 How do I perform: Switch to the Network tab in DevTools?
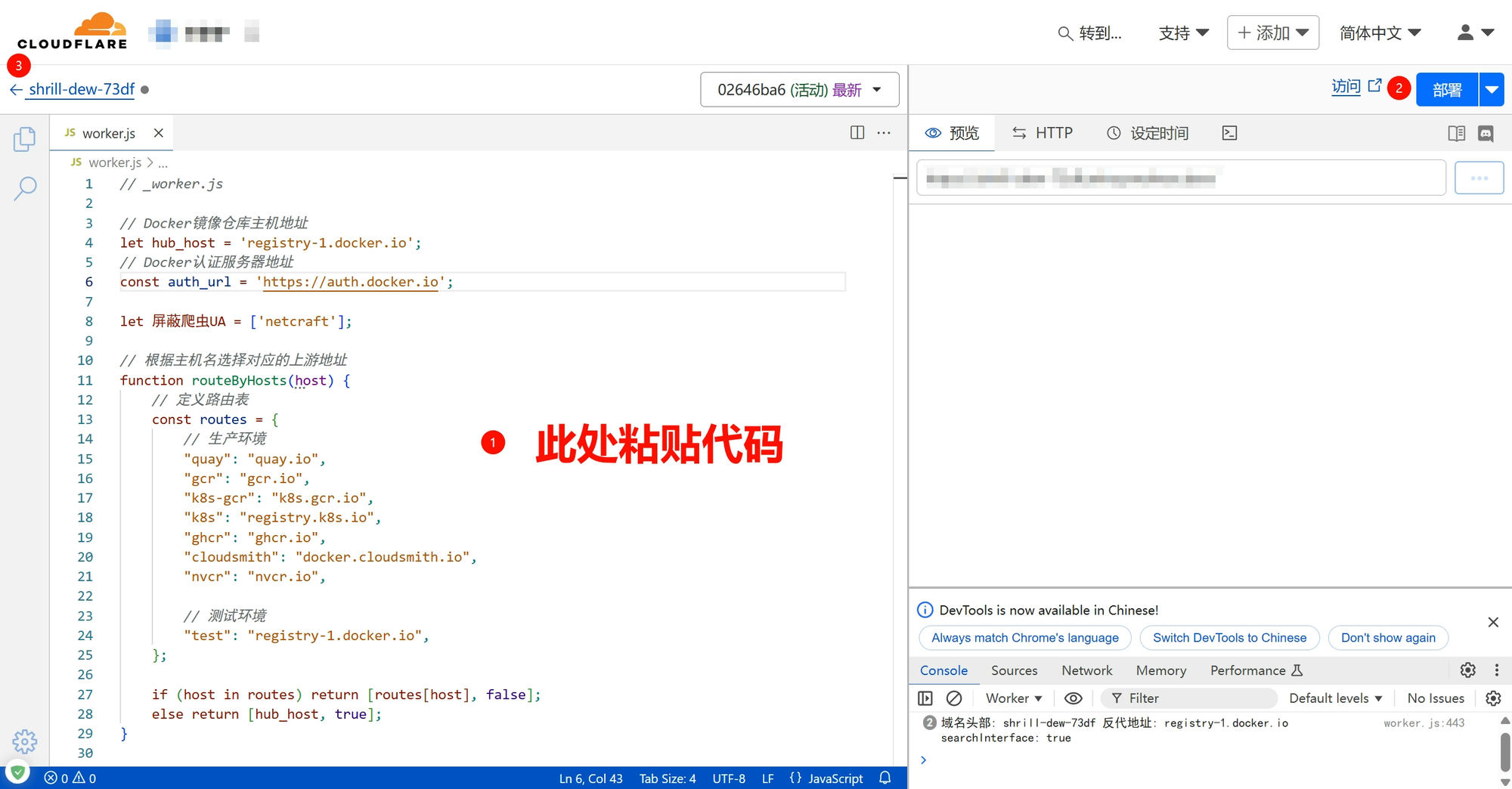point(1086,670)
